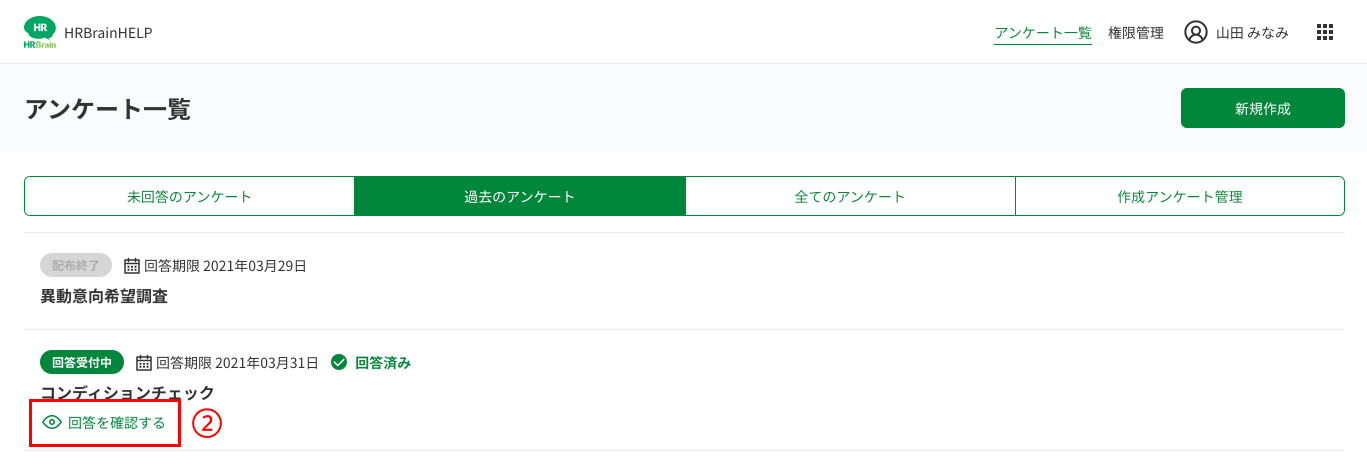Select the 過去のアンケート tab
1367x467 pixels.
[x=520, y=196]
